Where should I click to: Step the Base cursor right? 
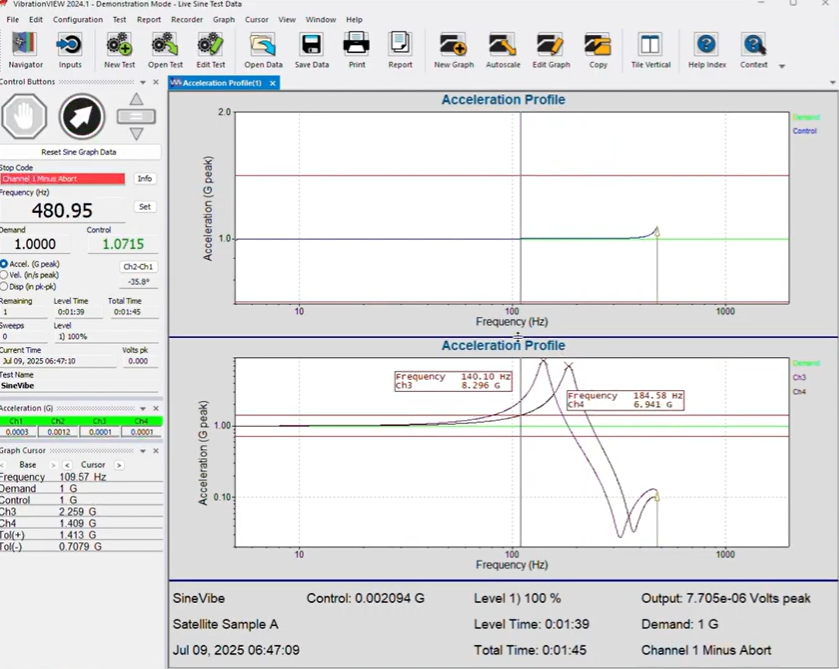(52, 465)
